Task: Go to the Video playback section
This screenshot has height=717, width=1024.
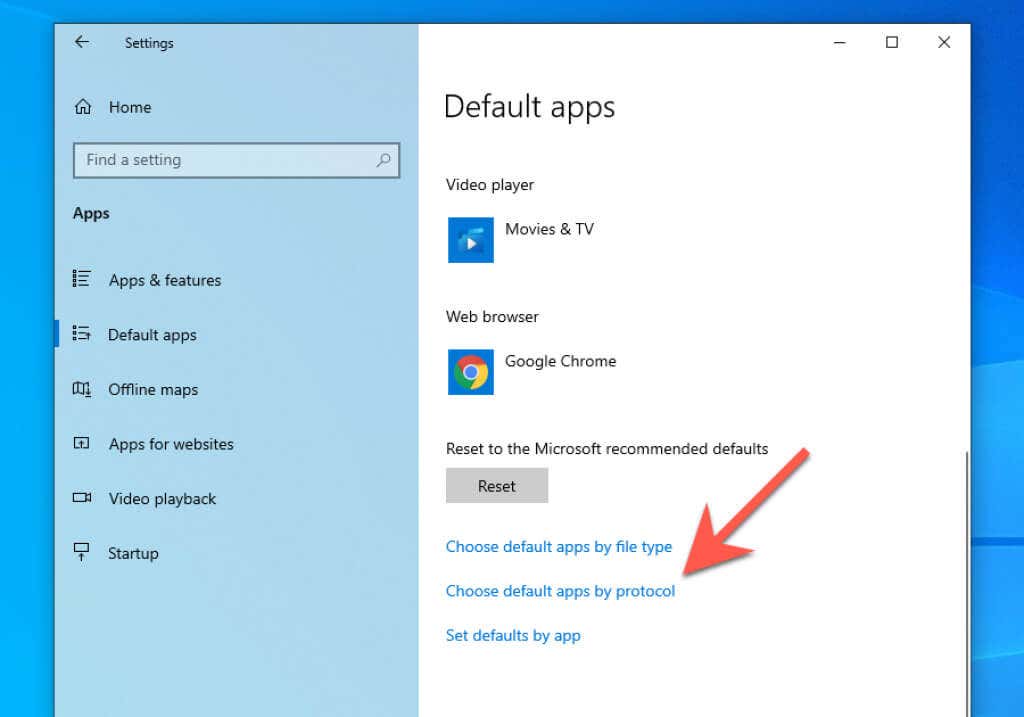Action: pyautogui.click(x=162, y=499)
